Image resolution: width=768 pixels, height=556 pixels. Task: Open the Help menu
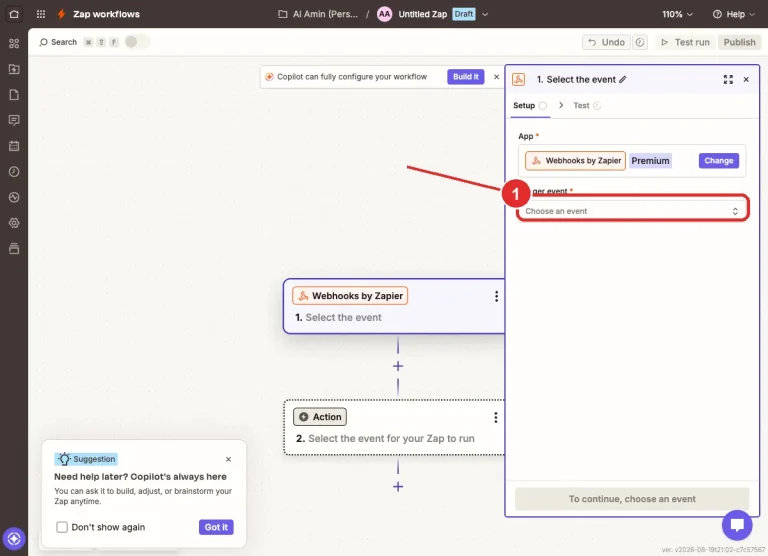(733, 14)
